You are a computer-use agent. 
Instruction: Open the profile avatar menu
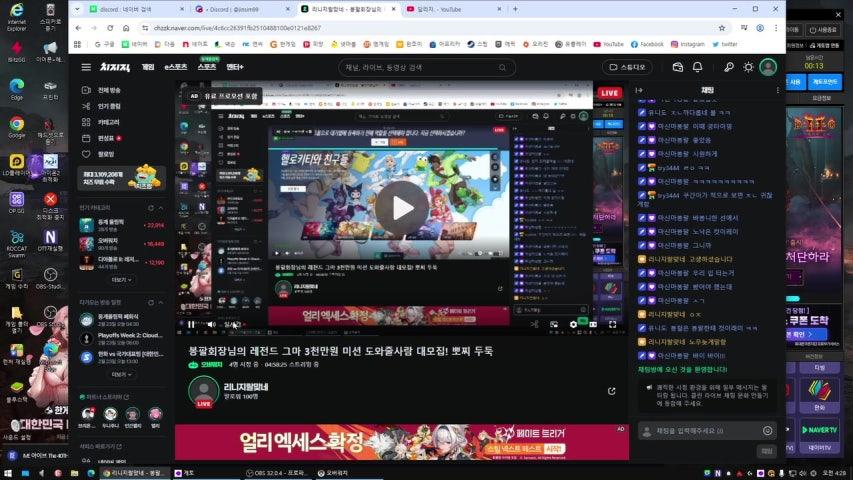point(768,67)
